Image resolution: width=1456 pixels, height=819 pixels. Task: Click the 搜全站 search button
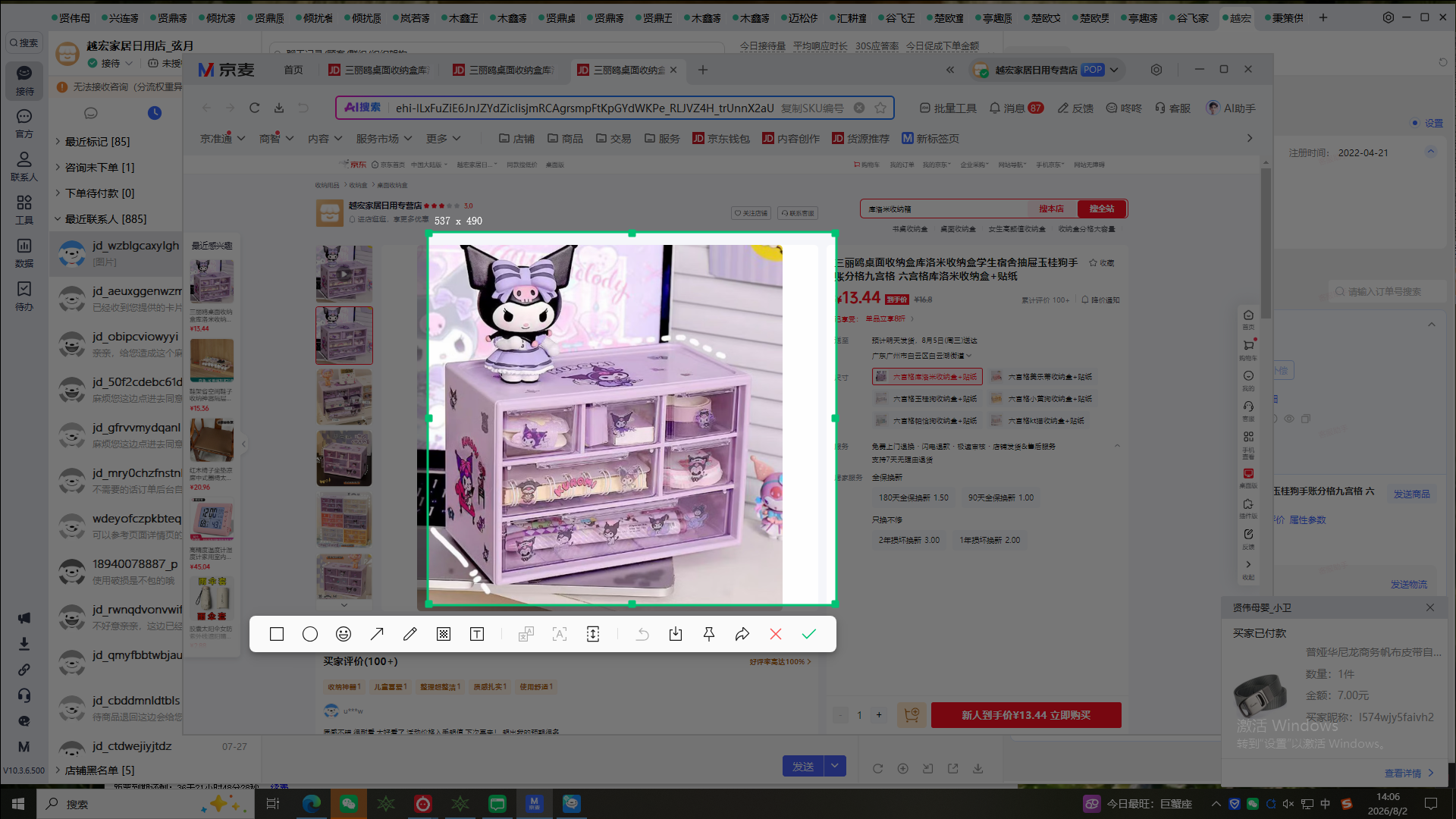click(1102, 209)
